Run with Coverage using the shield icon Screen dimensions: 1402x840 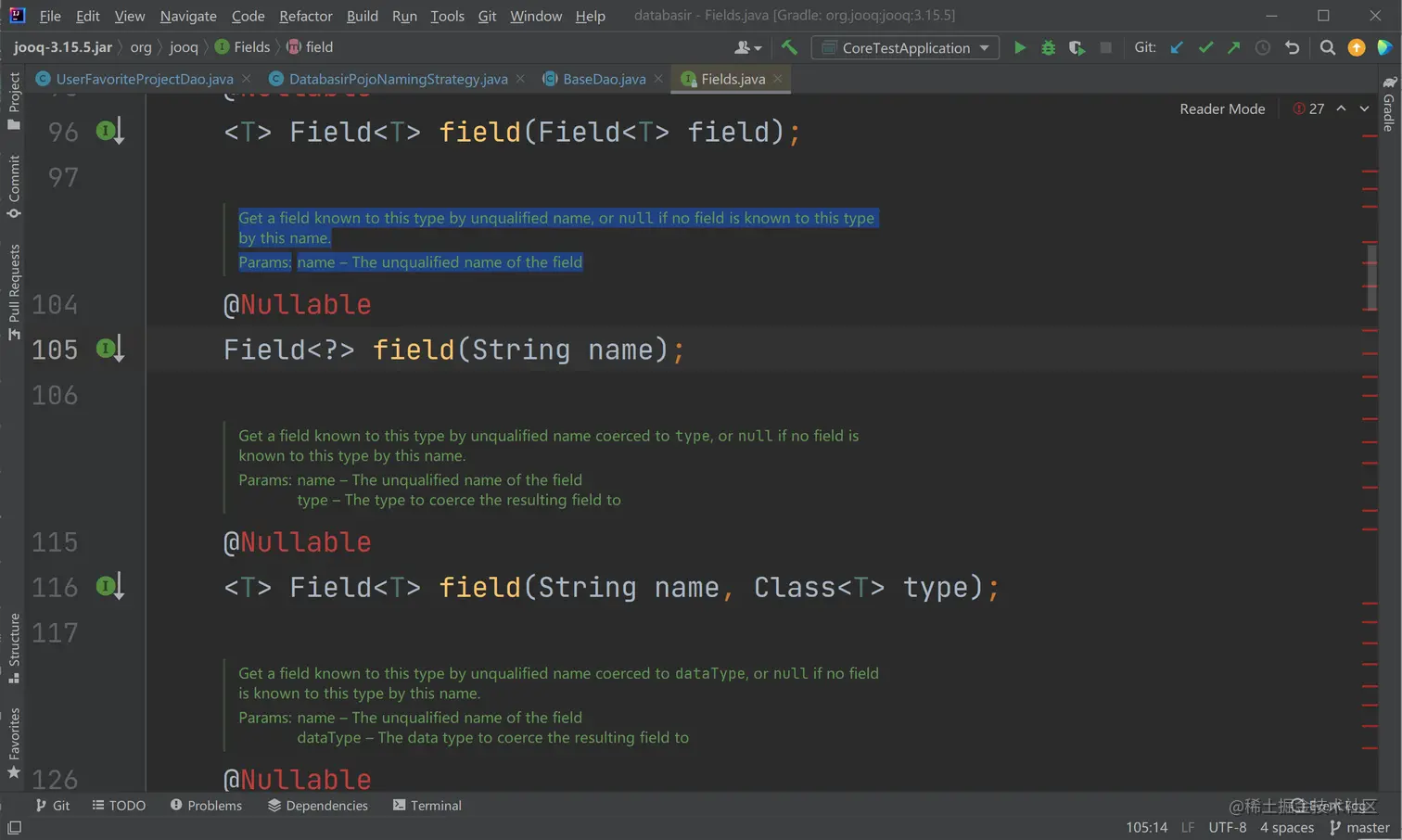[1077, 47]
